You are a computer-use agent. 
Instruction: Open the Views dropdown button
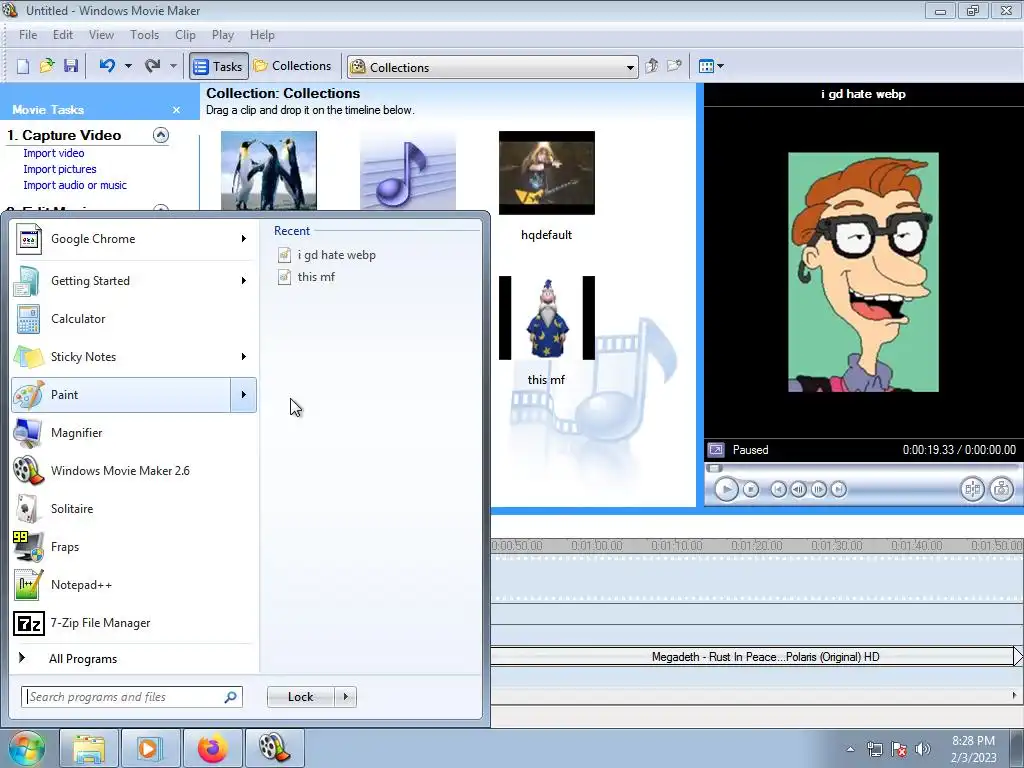711,66
